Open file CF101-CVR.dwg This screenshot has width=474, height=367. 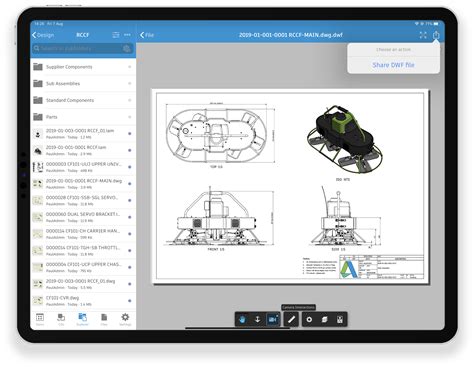[x=83, y=301]
